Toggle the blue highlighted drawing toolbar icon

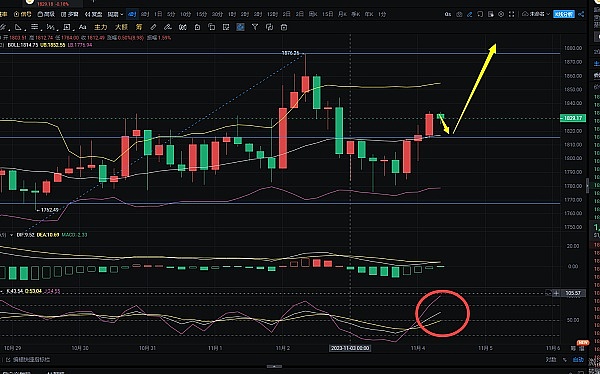(240, 27)
